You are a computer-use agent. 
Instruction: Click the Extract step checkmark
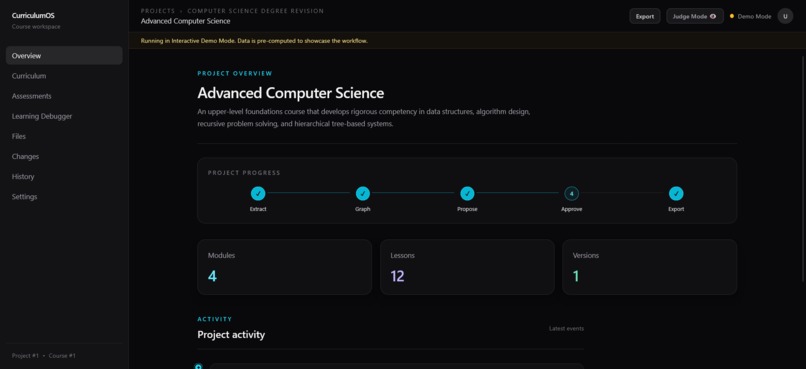click(258, 194)
